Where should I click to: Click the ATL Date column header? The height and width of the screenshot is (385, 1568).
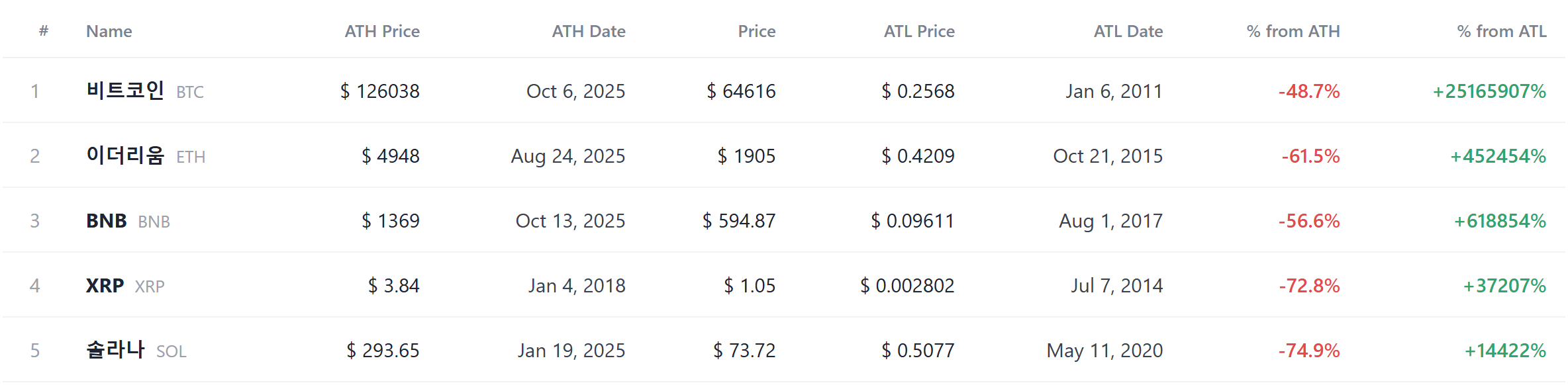1128,31
